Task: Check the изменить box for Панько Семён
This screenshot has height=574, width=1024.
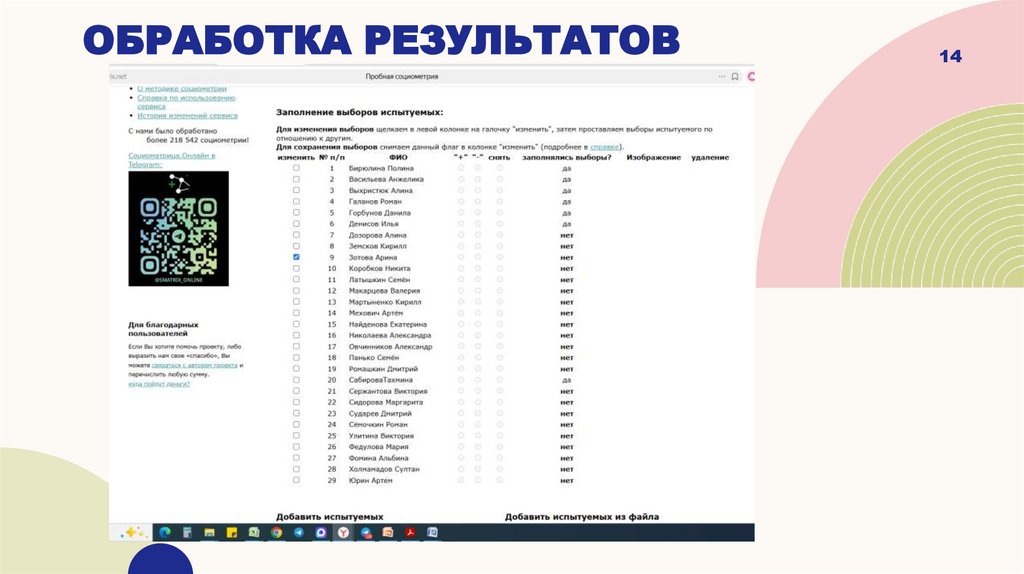Action: pyautogui.click(x=296, y=357)
